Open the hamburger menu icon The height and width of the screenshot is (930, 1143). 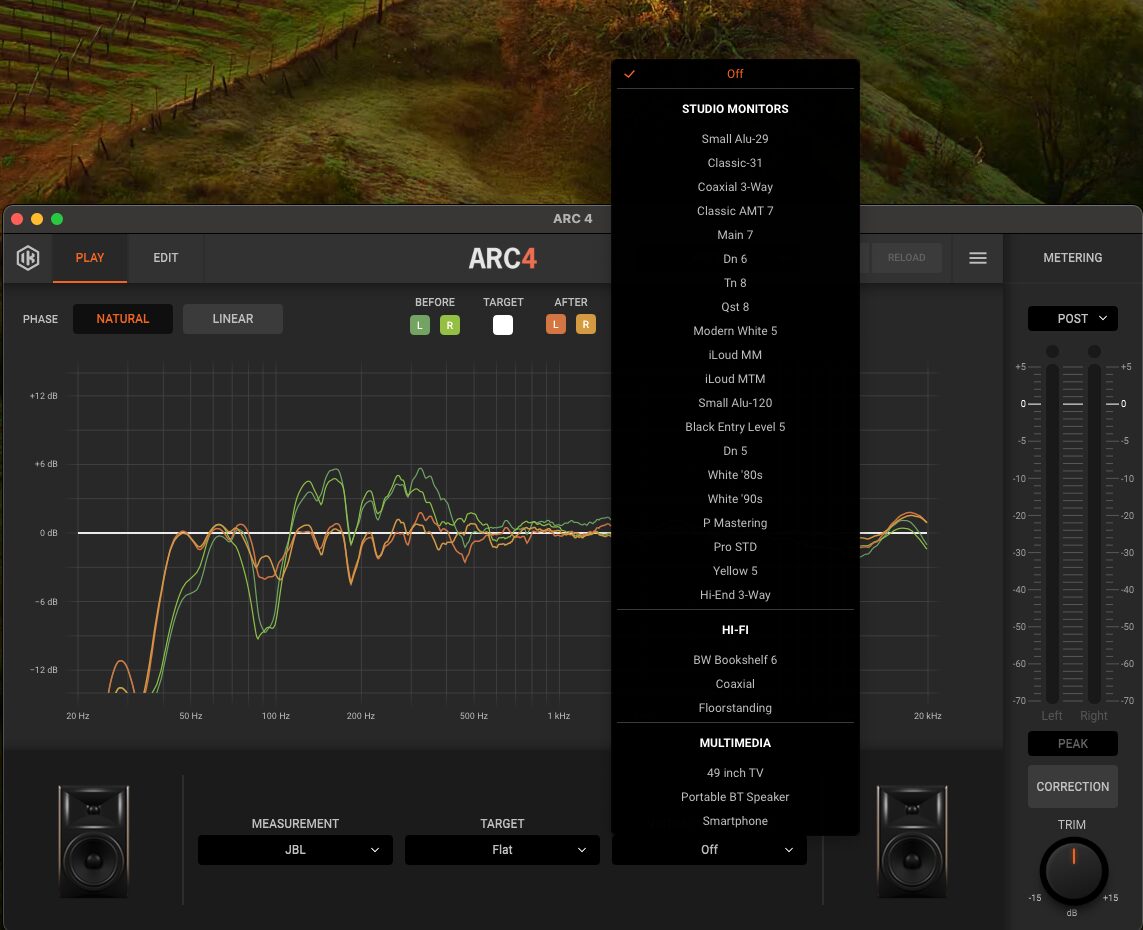978,258
